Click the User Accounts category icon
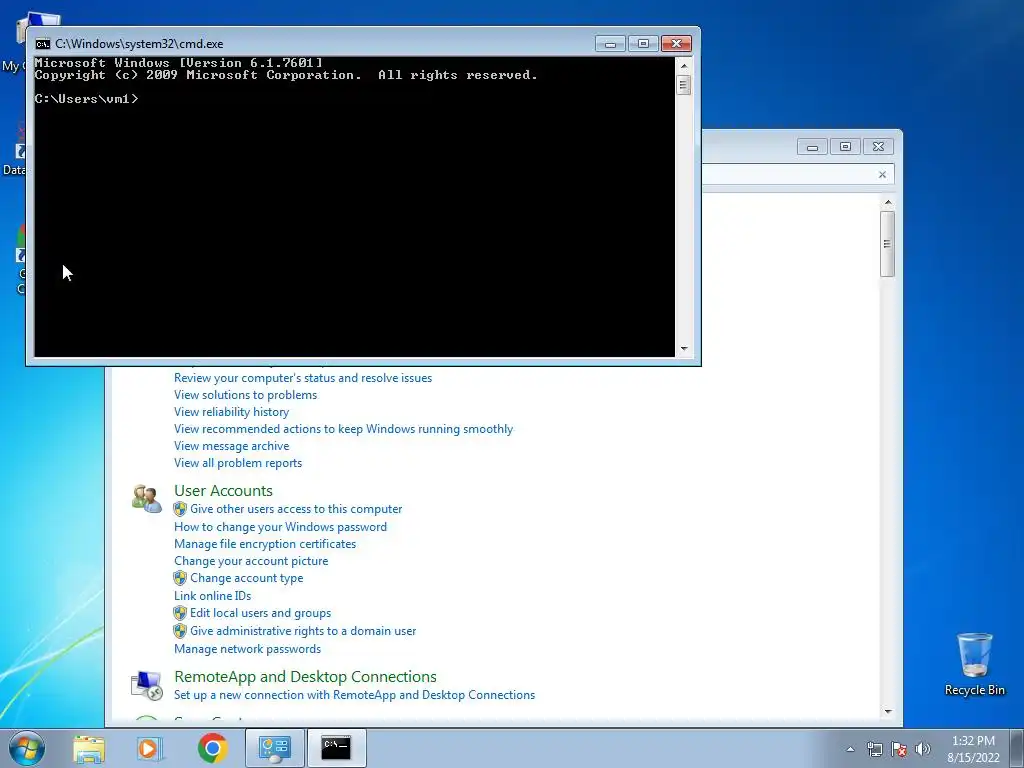Viewport: 1024px width, 768px height. point(146,499)
